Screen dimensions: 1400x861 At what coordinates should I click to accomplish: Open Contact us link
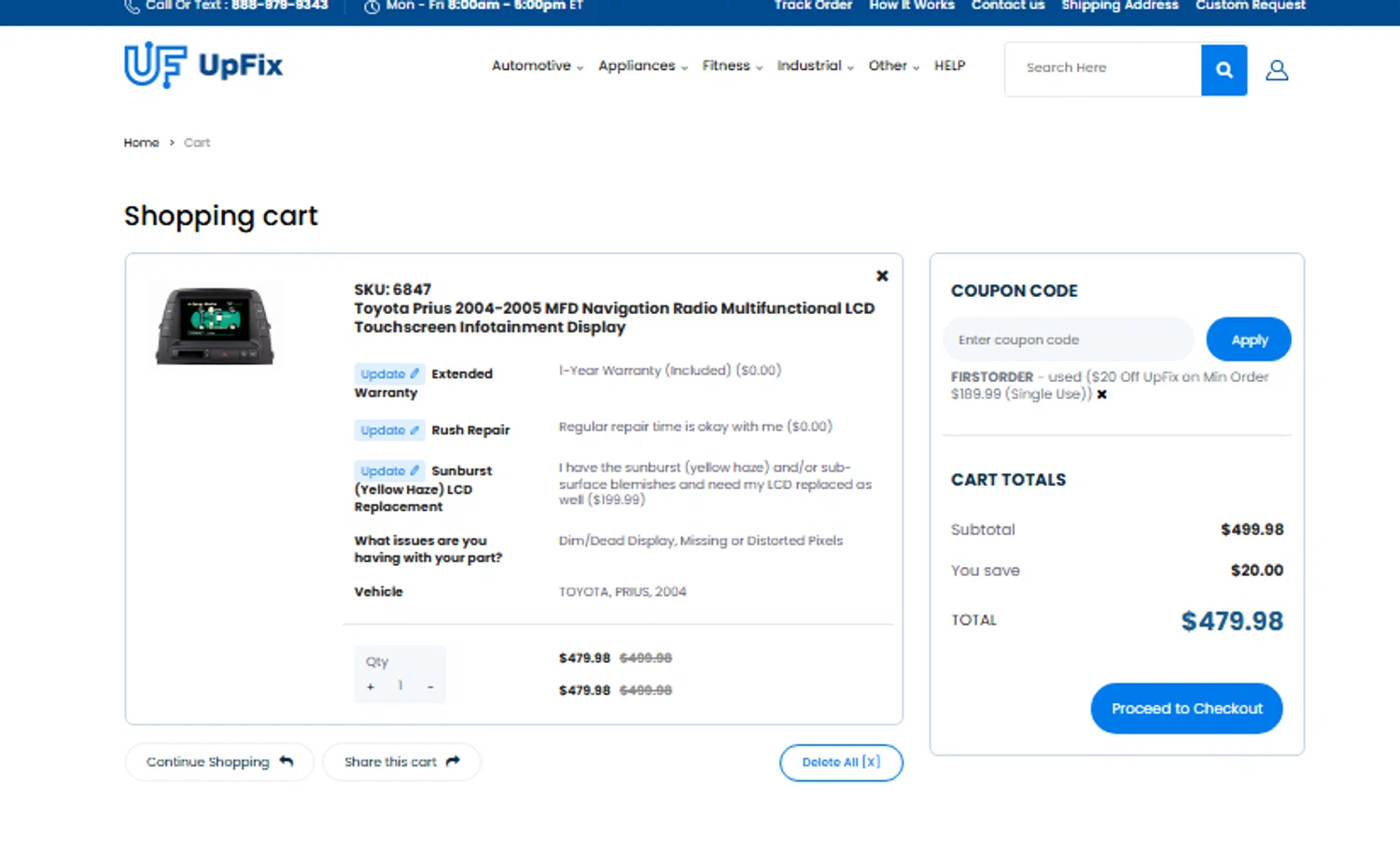point(1007,6)
